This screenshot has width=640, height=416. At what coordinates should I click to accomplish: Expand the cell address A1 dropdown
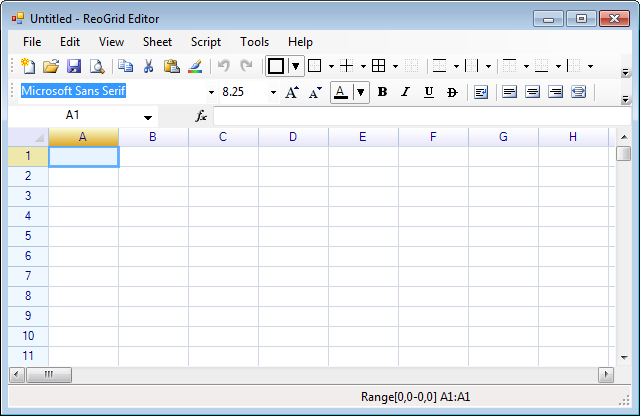pyautogui.click(x=148, y=117)
